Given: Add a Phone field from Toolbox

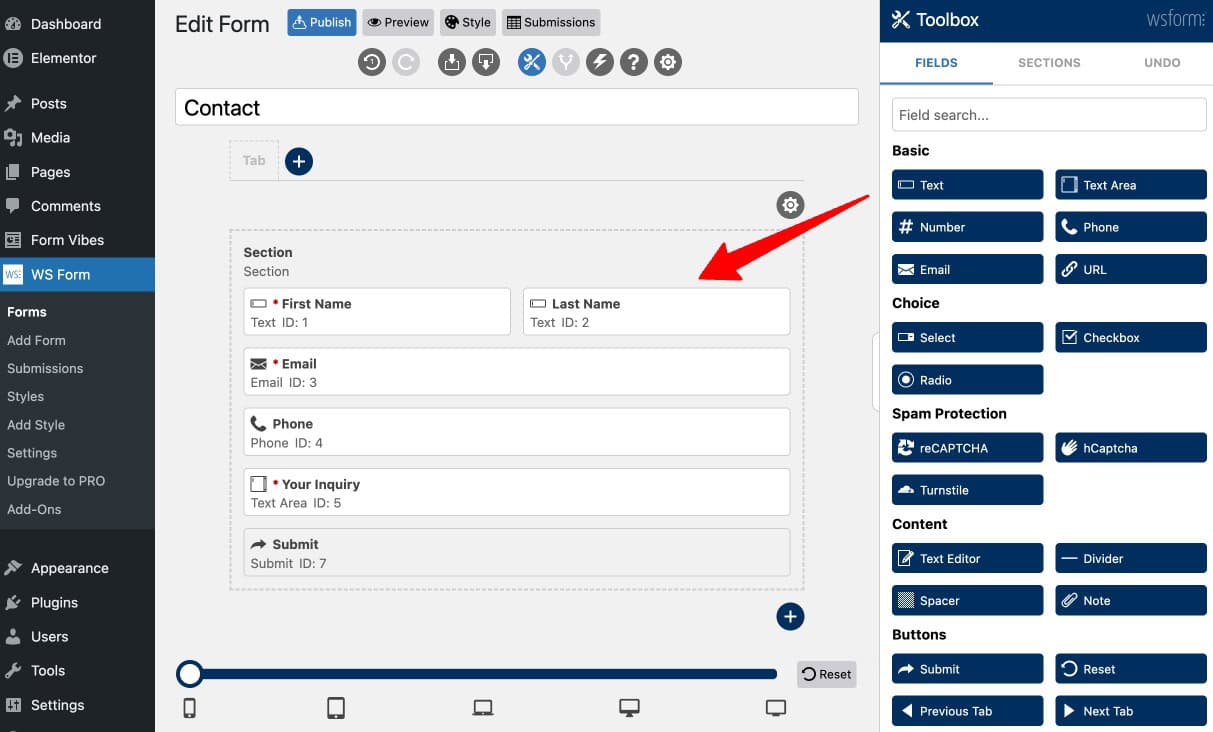Looking at the screenshot, I should click(1131, 227).
